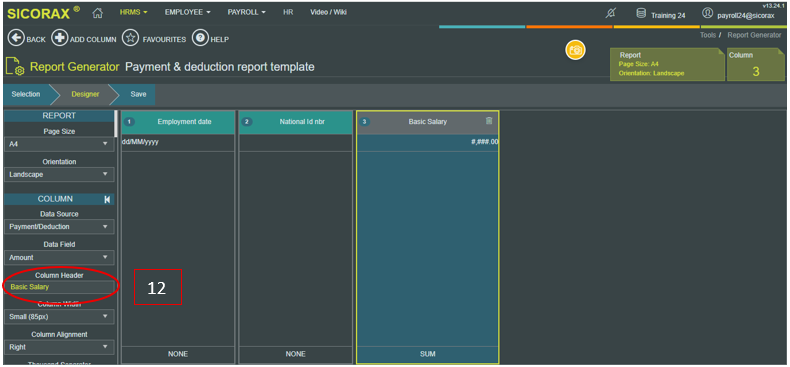Click the left panel scrollbar
Image resolution: width=790 pixels, height=367 pixels.
pos(117,123)
